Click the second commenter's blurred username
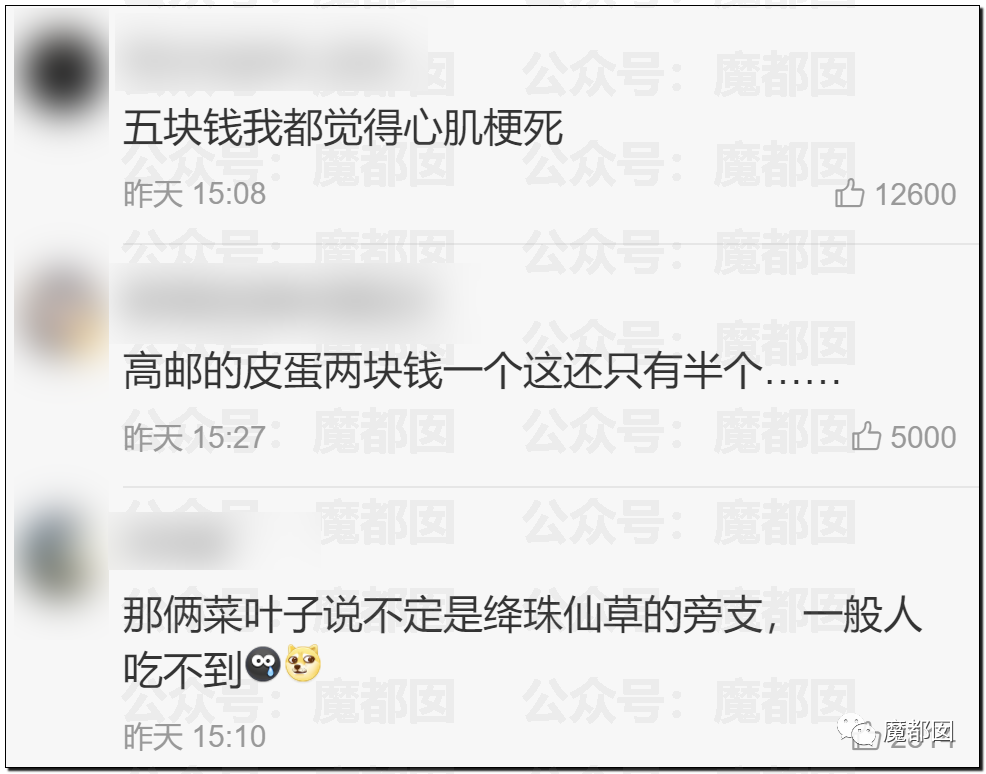 pos(291,301)
